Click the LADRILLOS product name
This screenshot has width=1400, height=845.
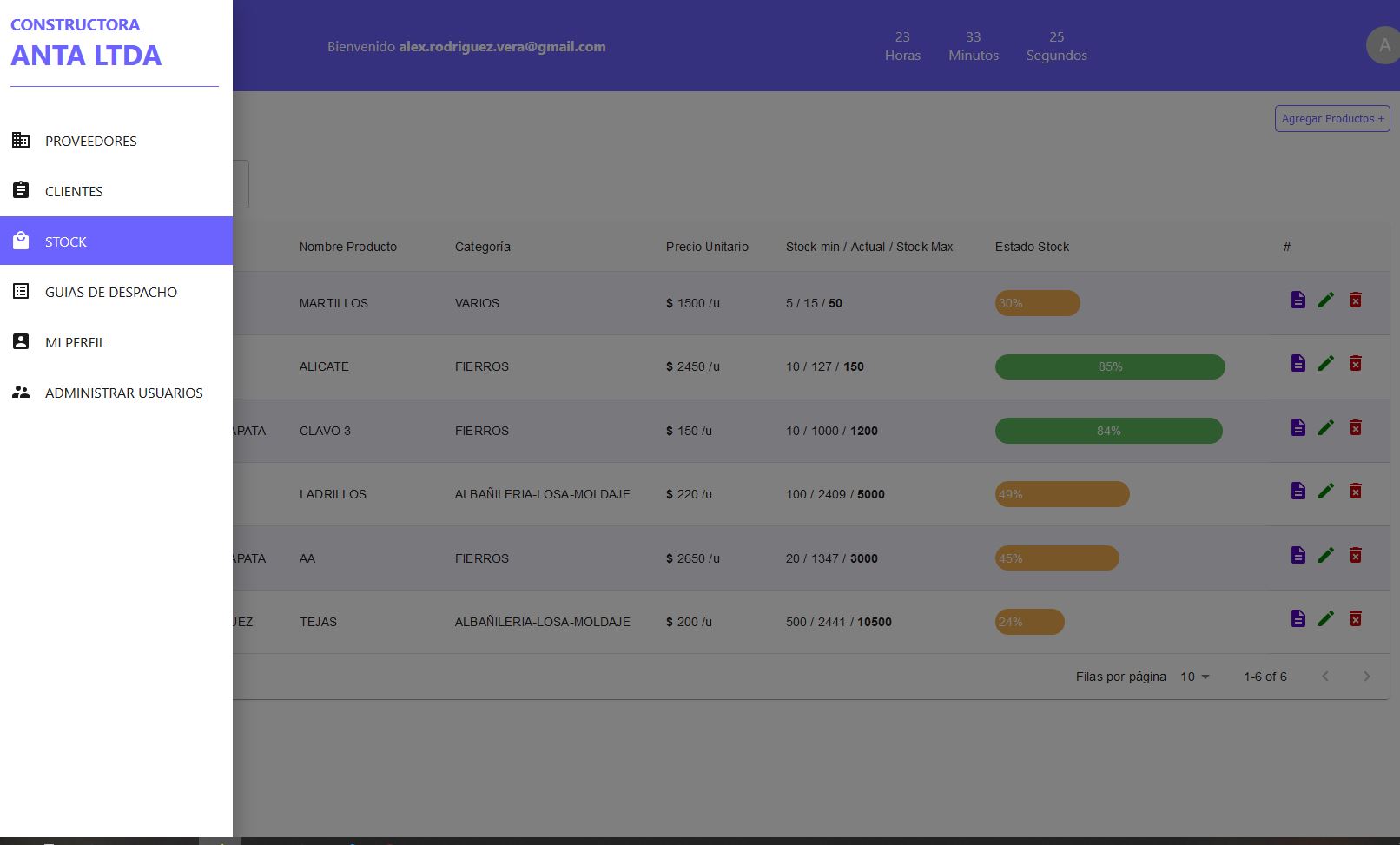pos(333,494)
